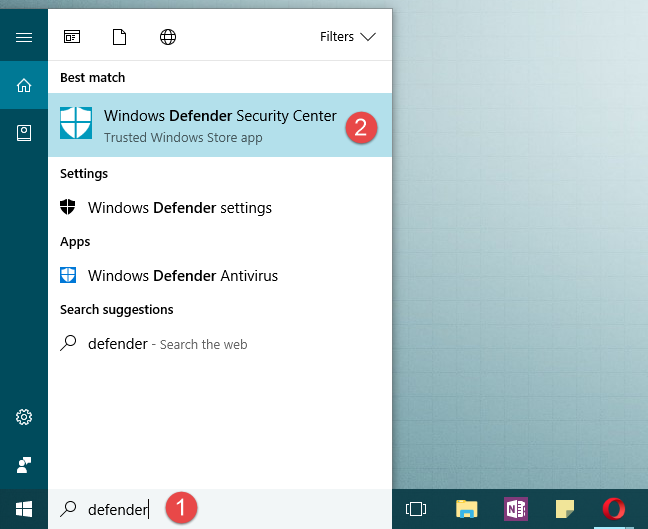Open Opera browser from the taskbar

[614, 509]
